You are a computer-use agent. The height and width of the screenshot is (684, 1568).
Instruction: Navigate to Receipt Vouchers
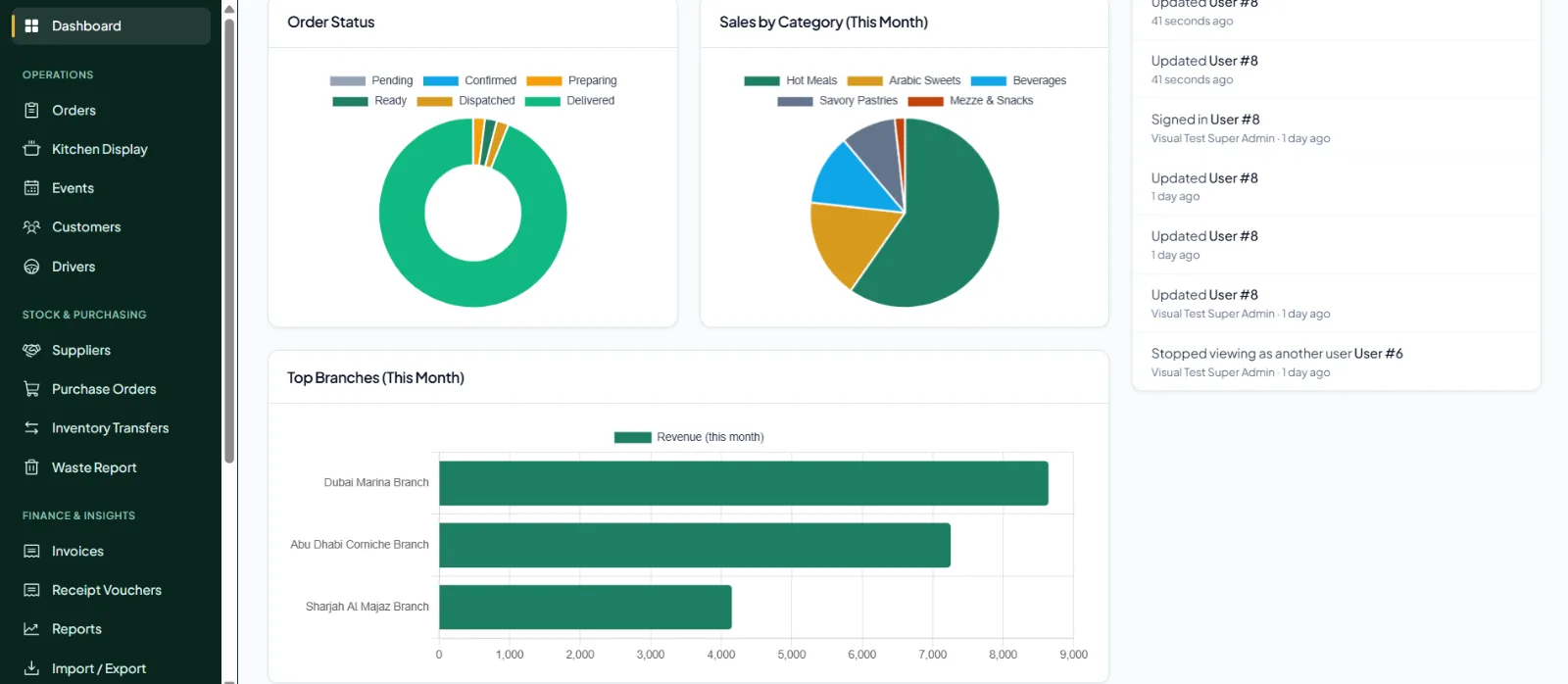111,590
